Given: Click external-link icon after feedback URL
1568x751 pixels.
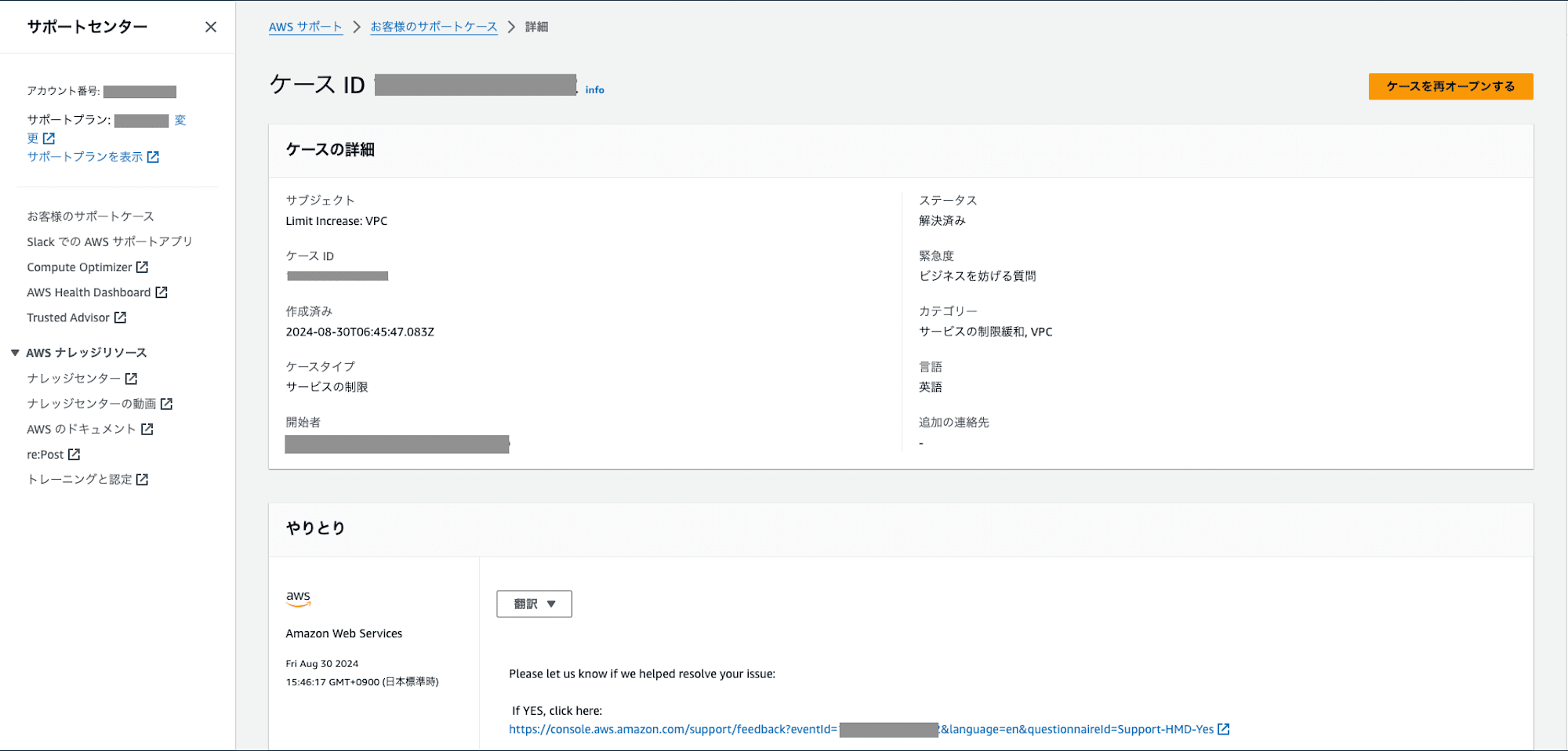Looking at the screenshot, I should (1223, 729).
